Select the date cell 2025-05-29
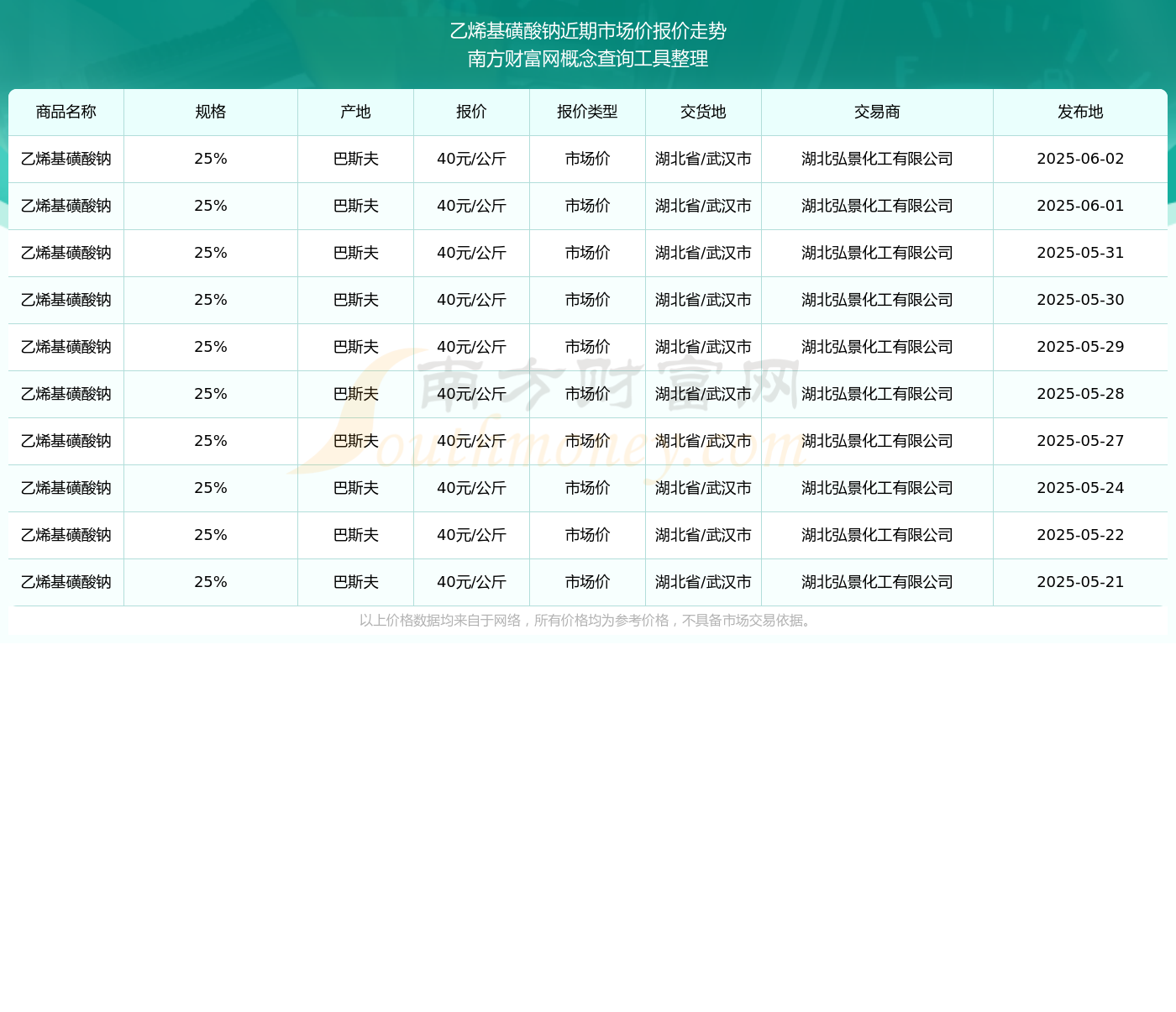Image resolution: width=1176 pixels, height=1012 pixels. coord(1080,347)
